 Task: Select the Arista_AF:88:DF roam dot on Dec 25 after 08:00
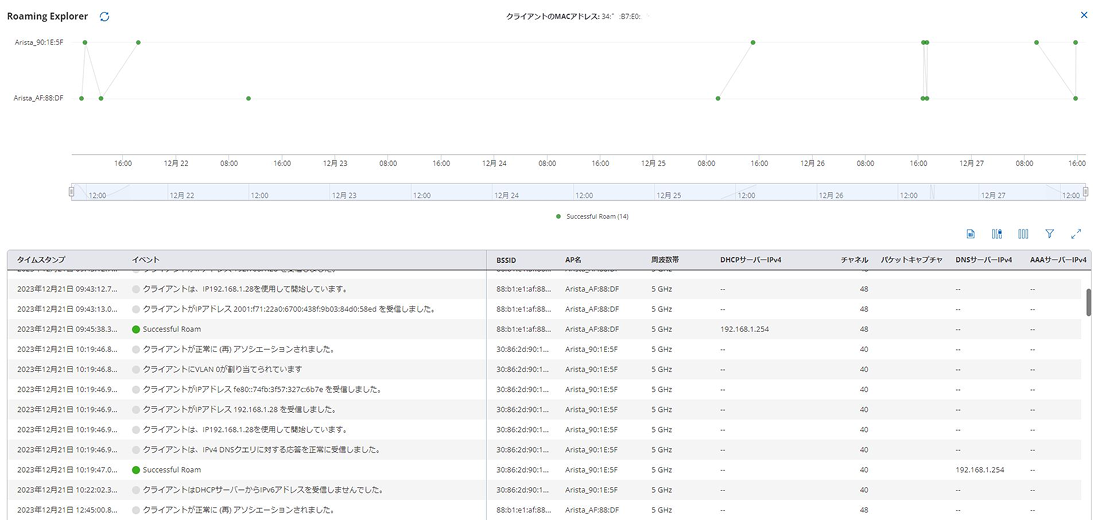click(718, 98)
